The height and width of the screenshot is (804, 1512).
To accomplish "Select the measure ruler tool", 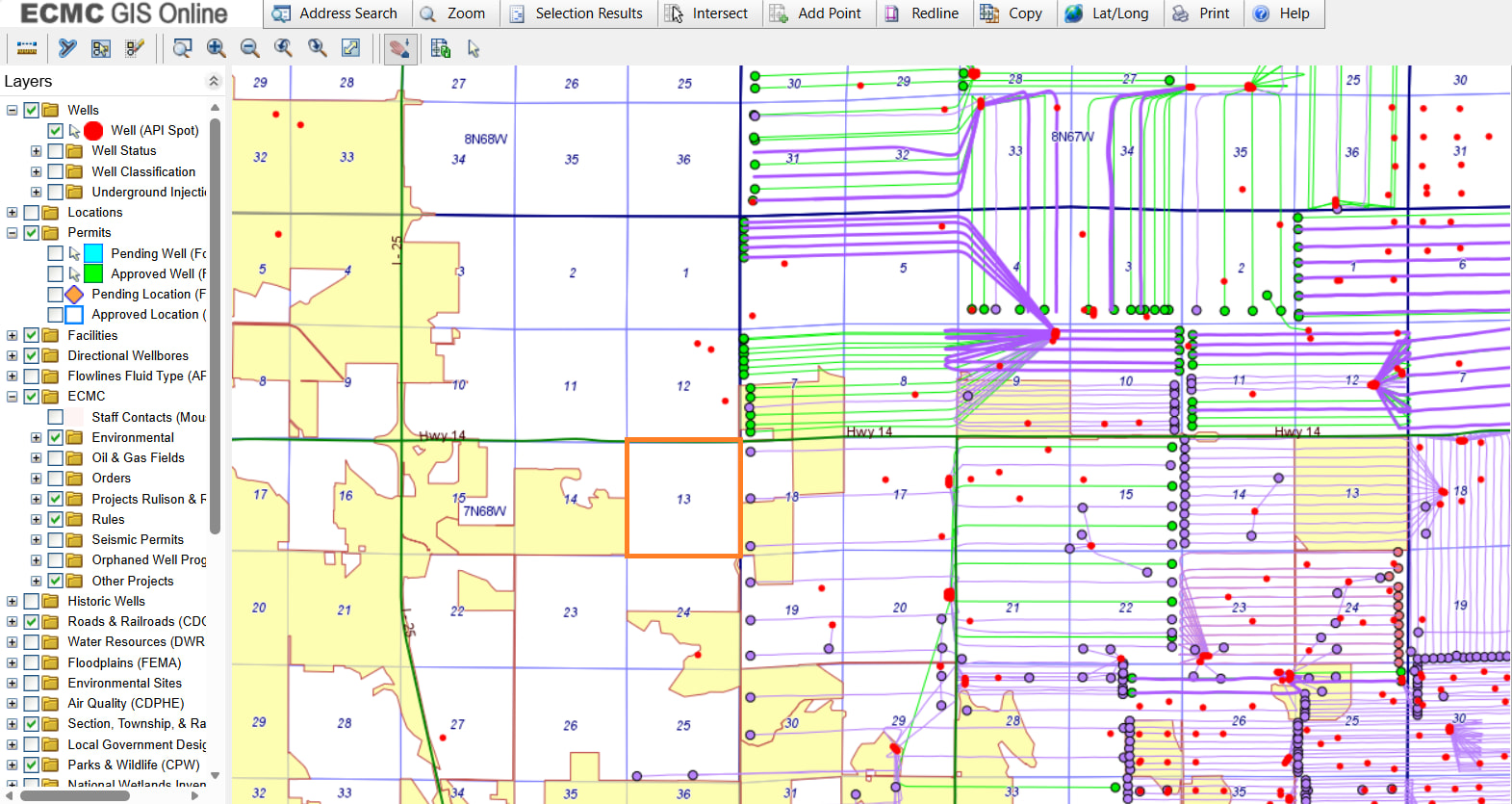I will [x=27, y=48].
